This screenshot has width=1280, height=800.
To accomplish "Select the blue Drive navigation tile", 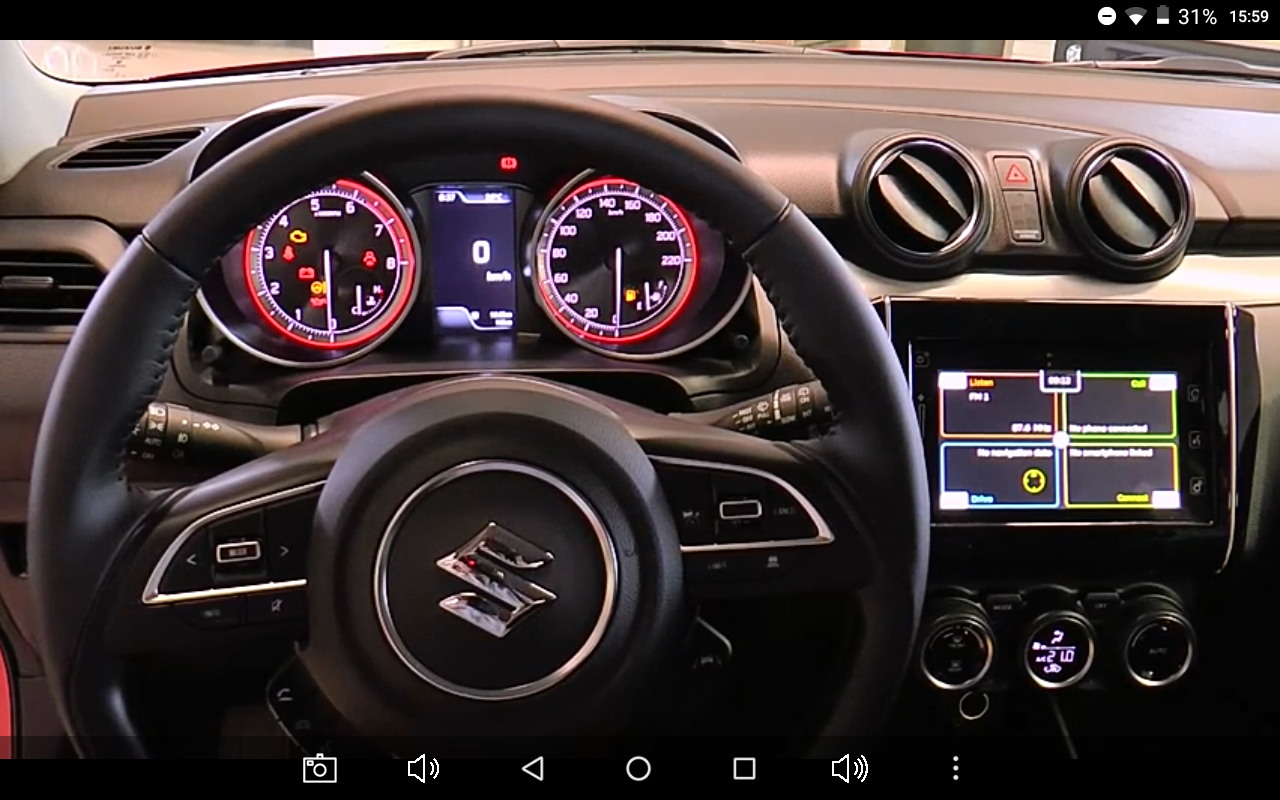I will point(998,475).
